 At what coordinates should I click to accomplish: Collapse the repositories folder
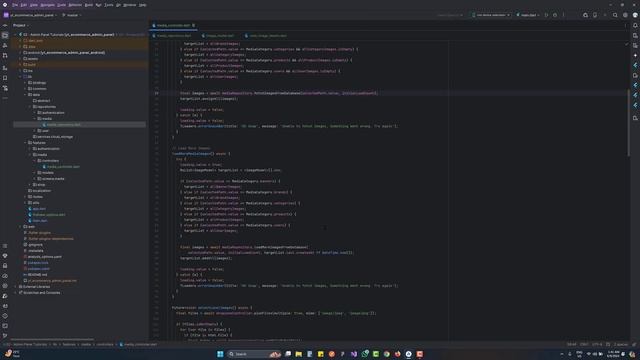(x=30, y=107)
